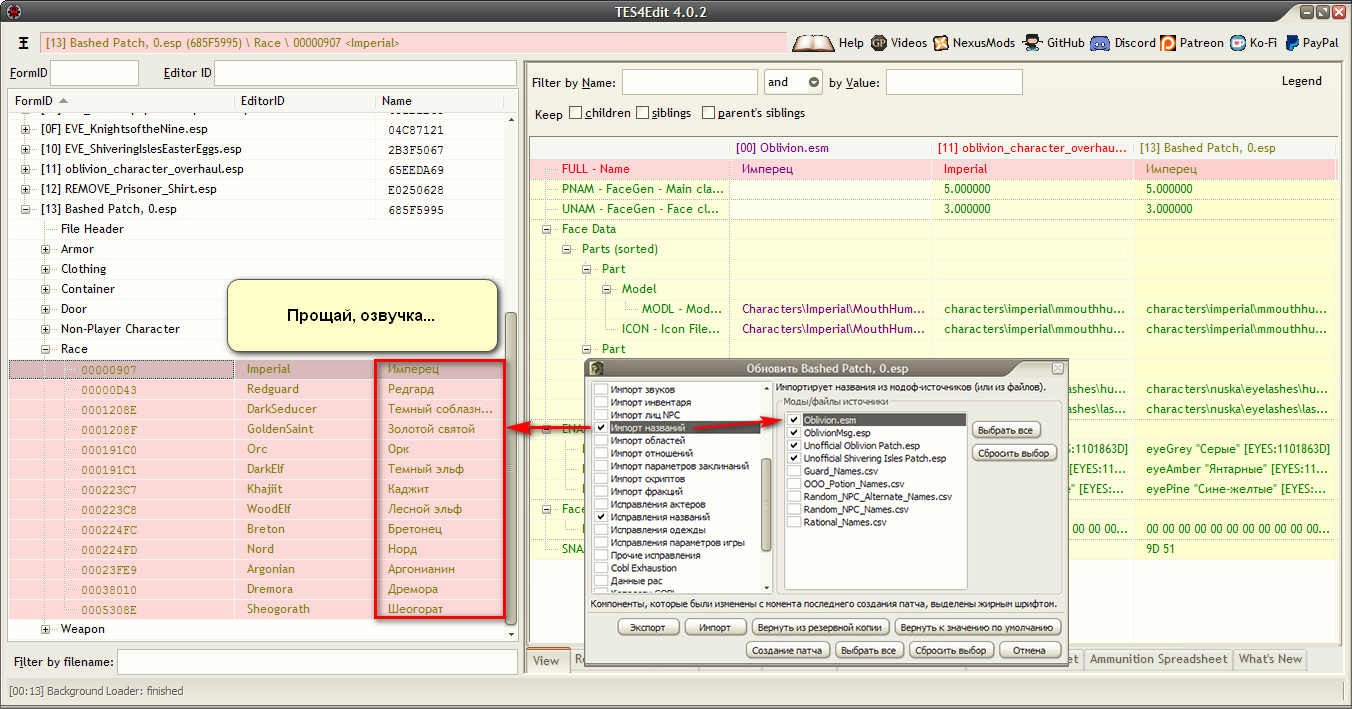Enable the Keep children checkbox
Image resolution: width=1352 pixels, height=709 pixels.
(x=575, y=113)
